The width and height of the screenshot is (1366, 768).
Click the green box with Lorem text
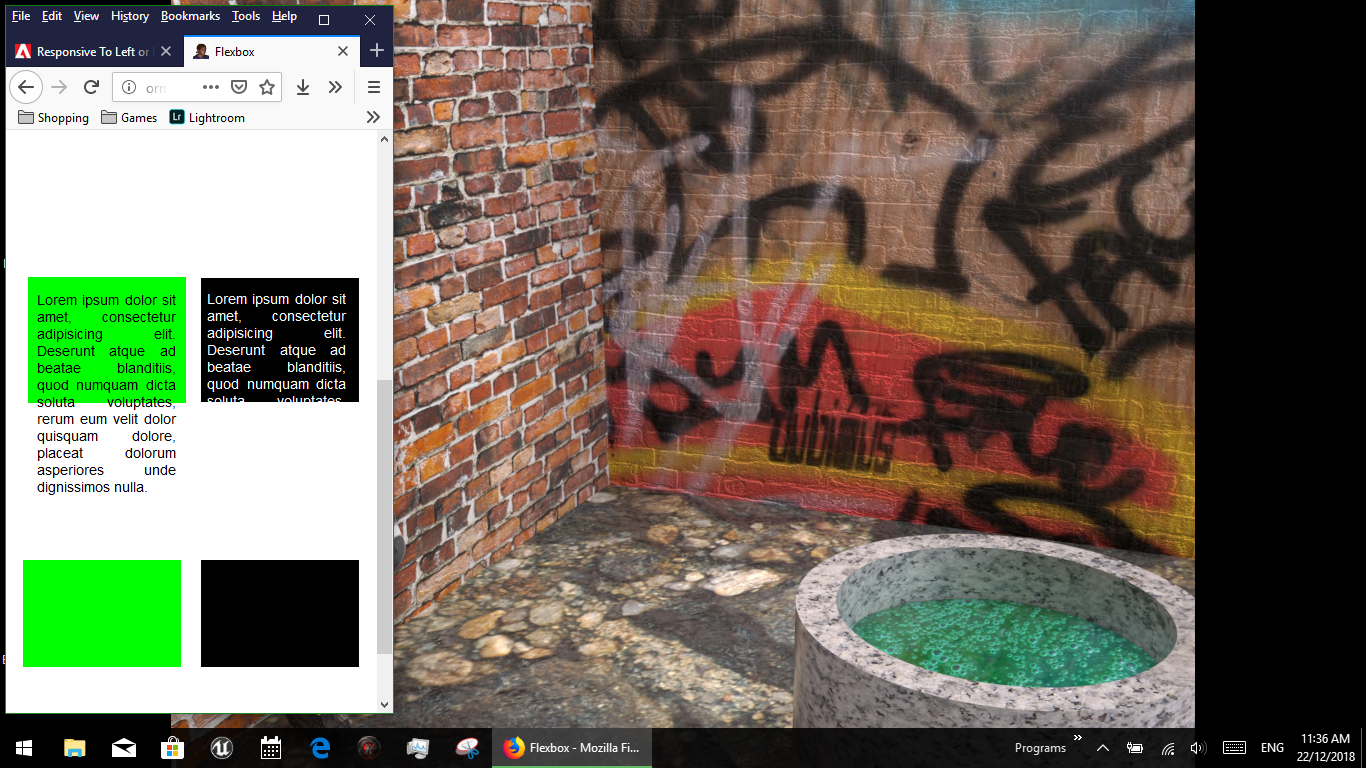(x=107, y=340)
